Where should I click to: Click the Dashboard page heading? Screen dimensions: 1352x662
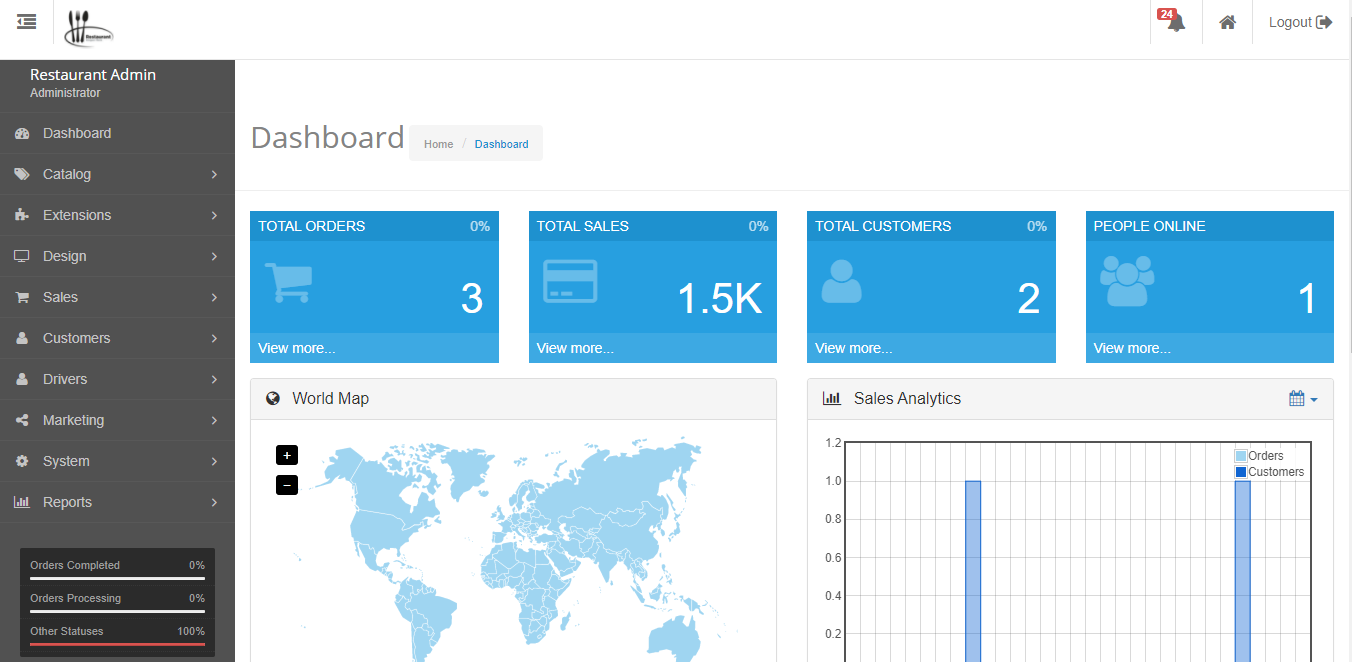(x=327, y=137)
